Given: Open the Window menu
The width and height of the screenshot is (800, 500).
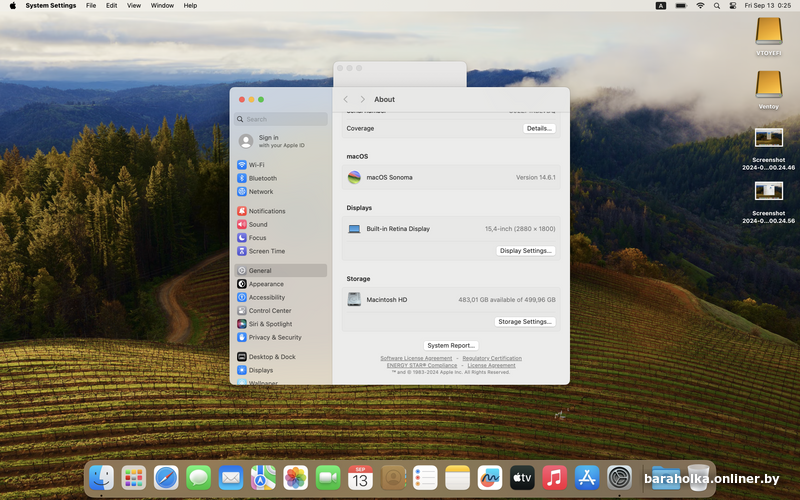Looking at the screenshot, I should pyautogui.click(x=162, y=6).
